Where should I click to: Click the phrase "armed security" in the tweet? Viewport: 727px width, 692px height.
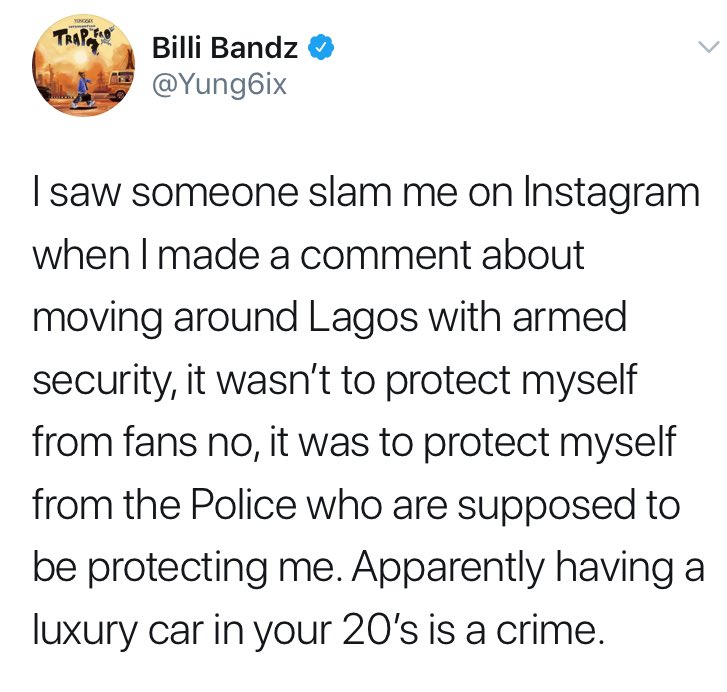click(570, 317)
